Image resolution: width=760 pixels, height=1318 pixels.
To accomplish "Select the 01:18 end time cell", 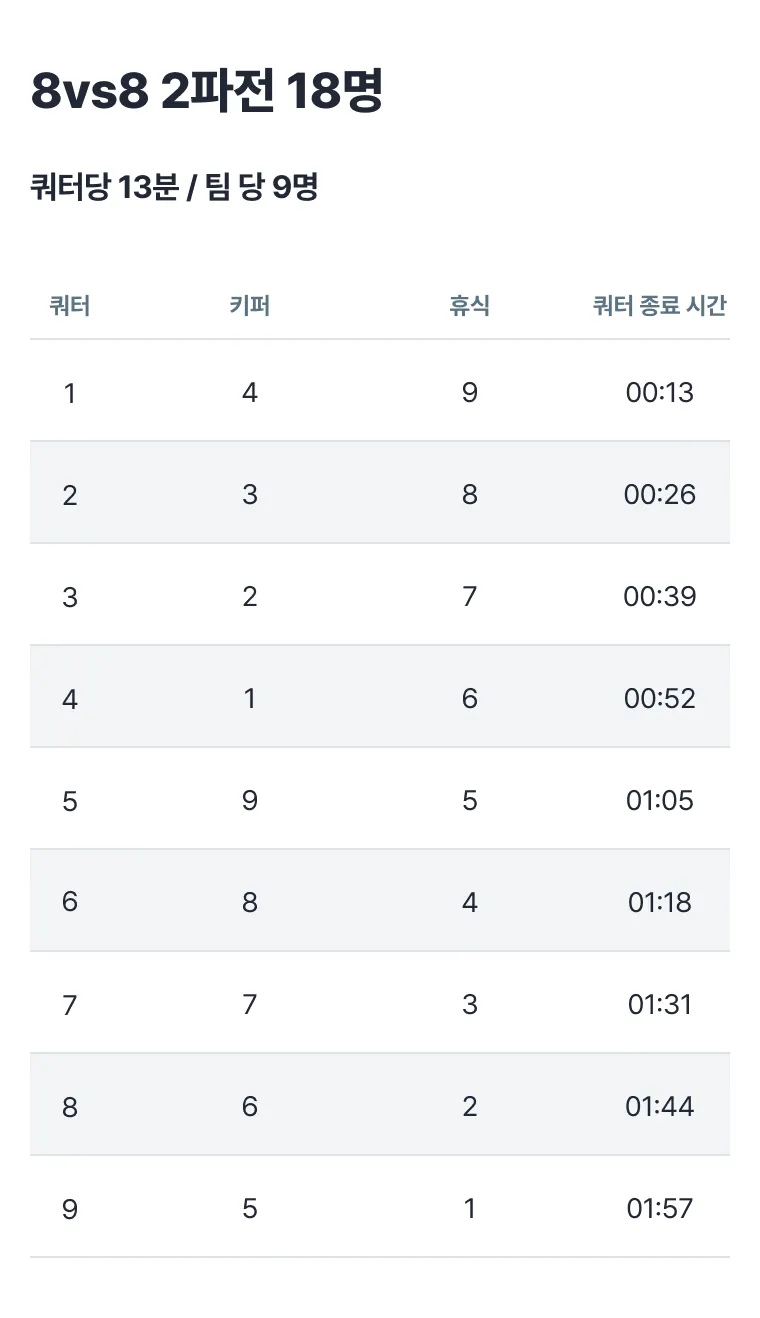I will pyautogui.click(x=659, y=902).
